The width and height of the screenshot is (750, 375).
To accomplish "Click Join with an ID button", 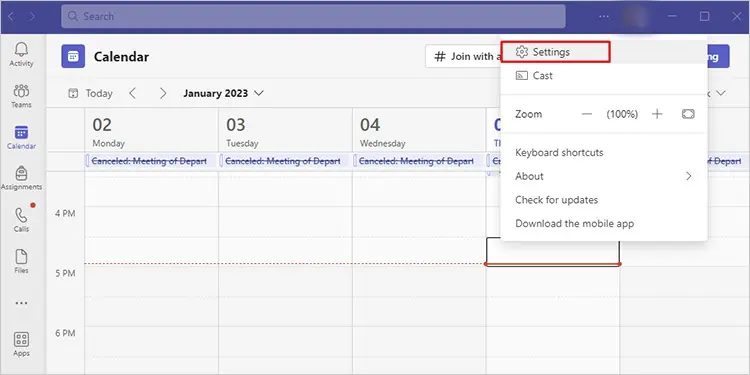I will (463, 56).
